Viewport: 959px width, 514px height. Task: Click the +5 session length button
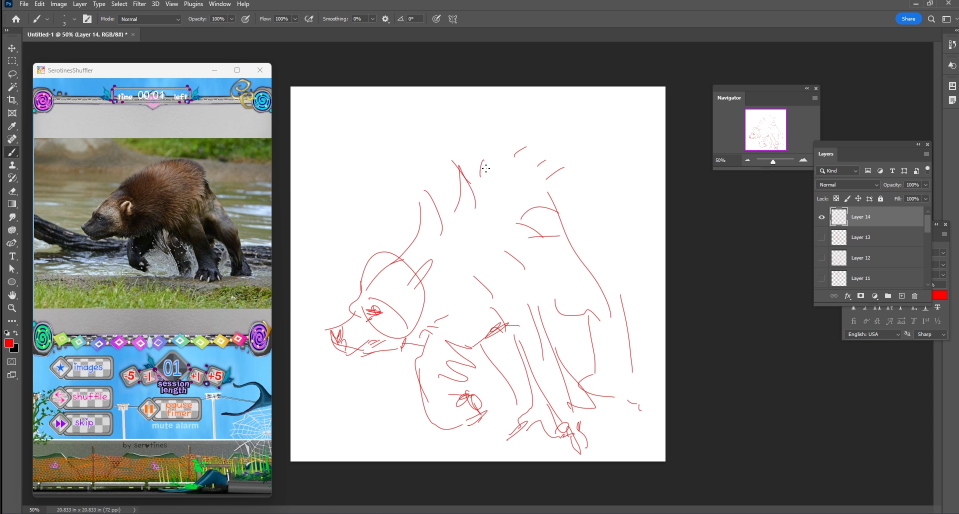[215, 376]
